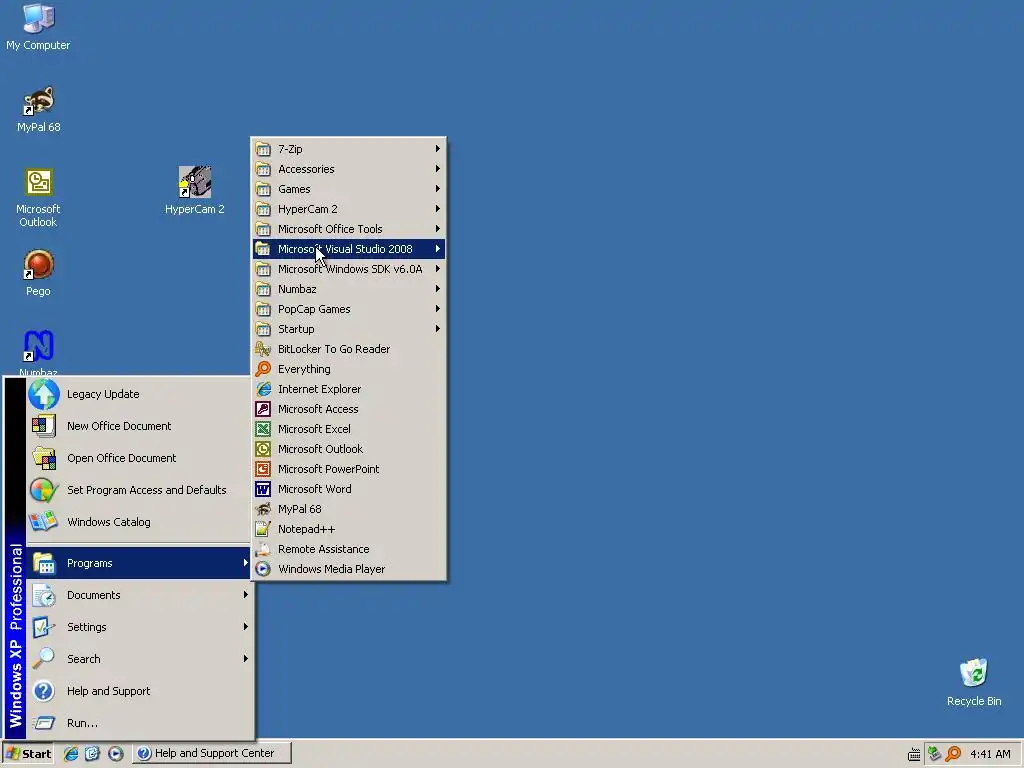Launch Everything from Programs menu
This screenshot has width=1024, height=768.
point(349,369)
